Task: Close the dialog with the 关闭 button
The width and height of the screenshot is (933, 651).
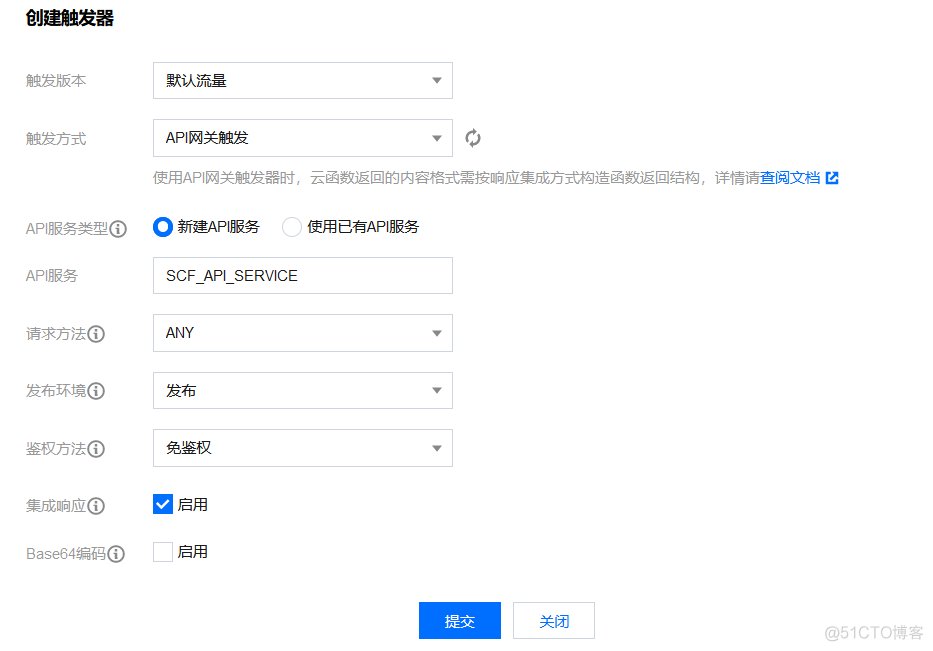Action: point(554,621)
